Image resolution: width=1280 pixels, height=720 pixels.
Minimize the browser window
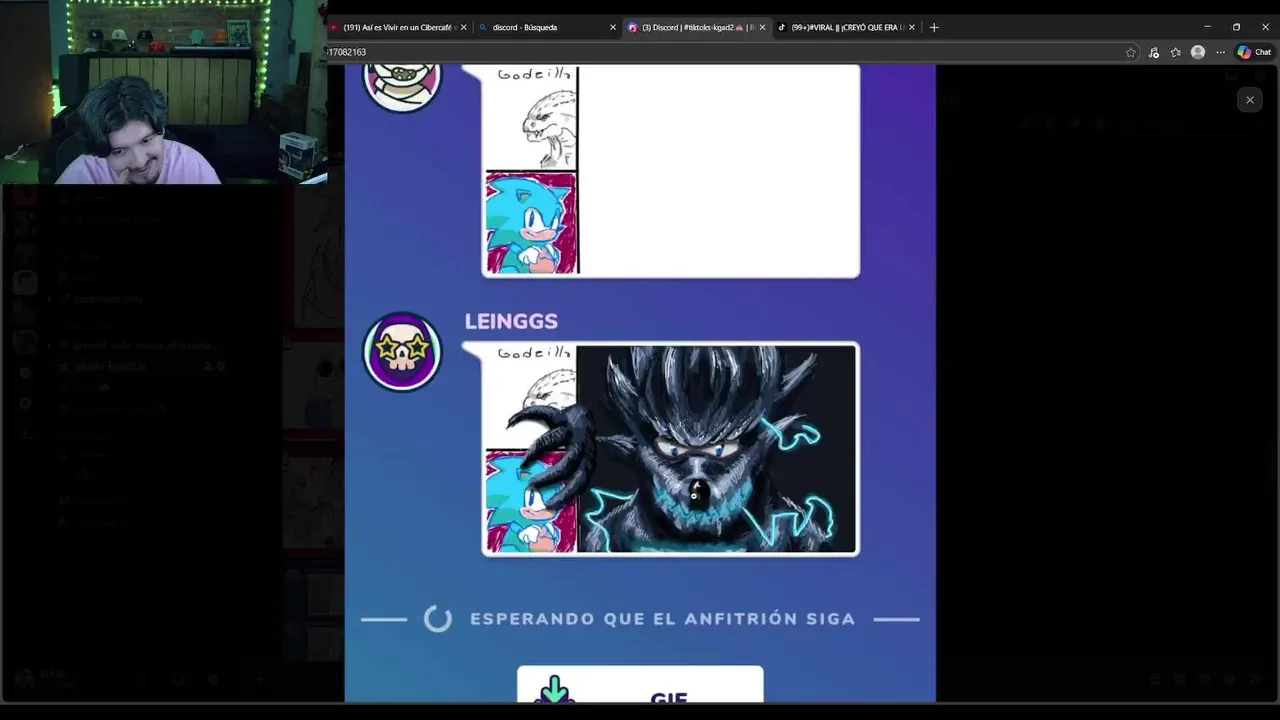pyautogui.click(x=1207, y=27)
